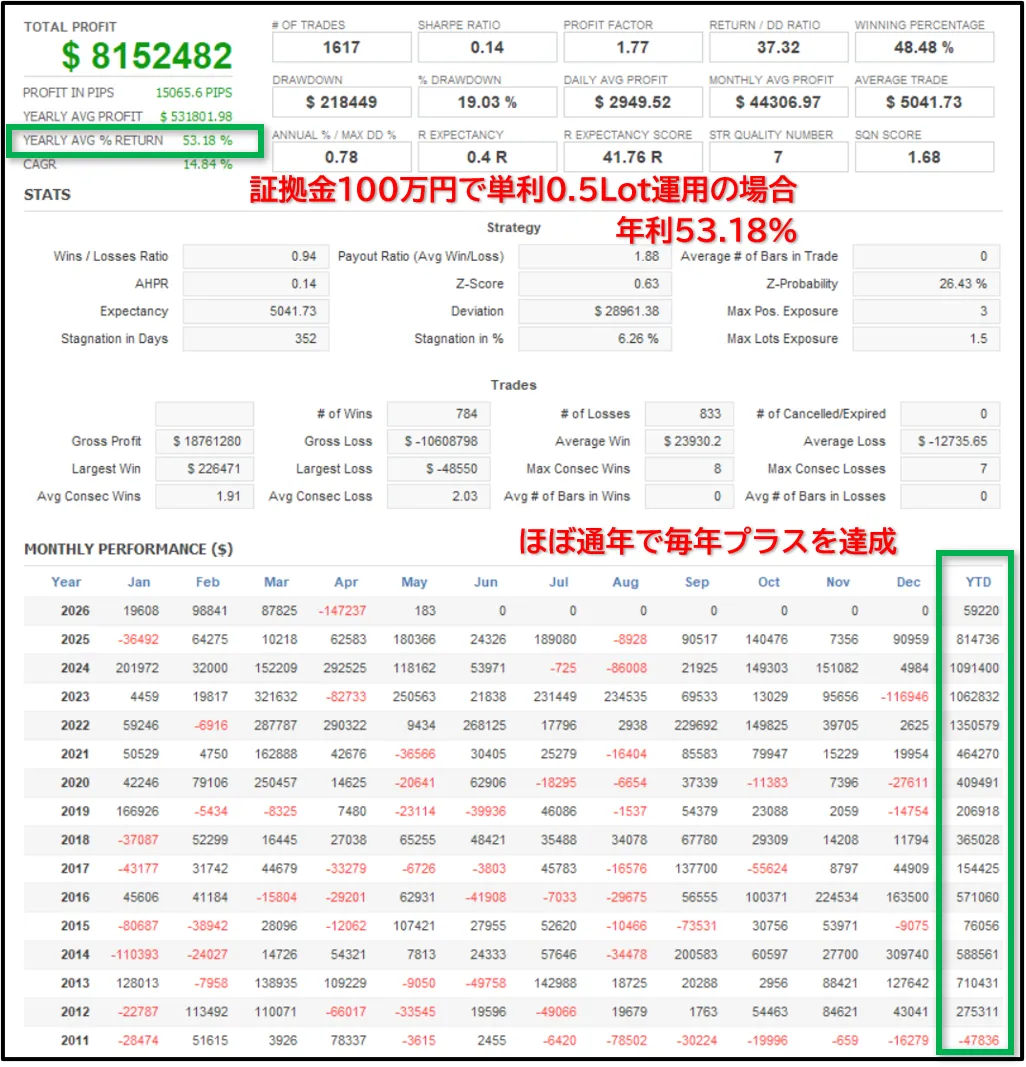Click the SQN Score value 1.68
1026x1067 pixels.
click(924, 157)
